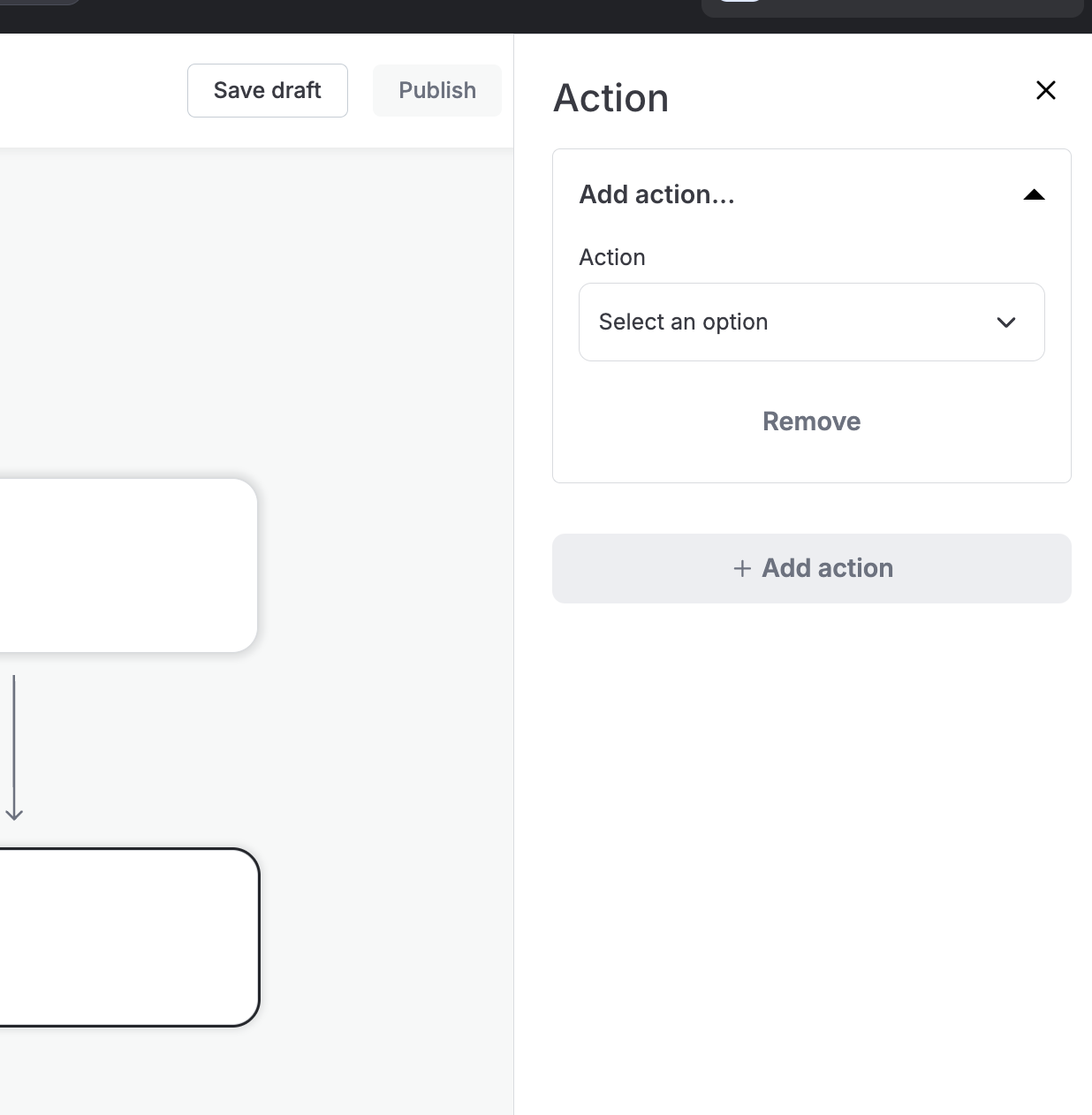Select the upper workflow node card
1092x1115 pixels.
(x=124, y=565)
